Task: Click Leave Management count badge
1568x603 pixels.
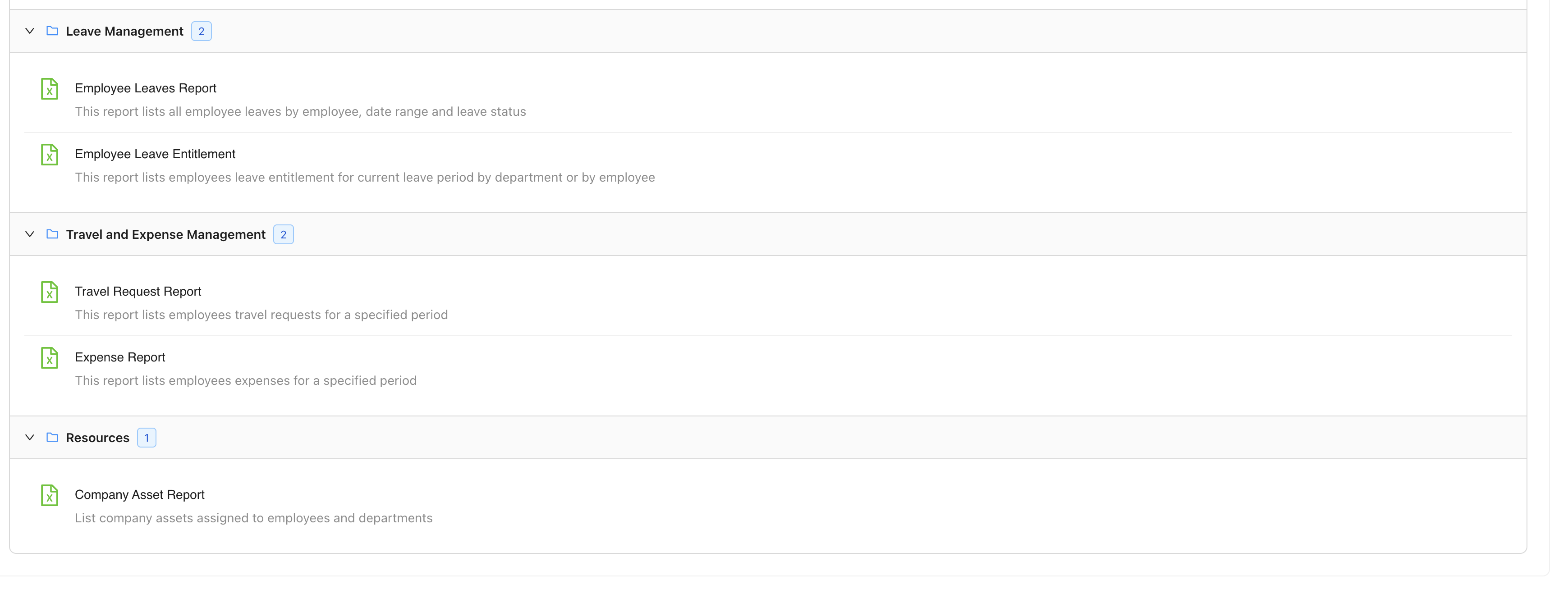Action: pyautogui.click(x=202, y=31)
